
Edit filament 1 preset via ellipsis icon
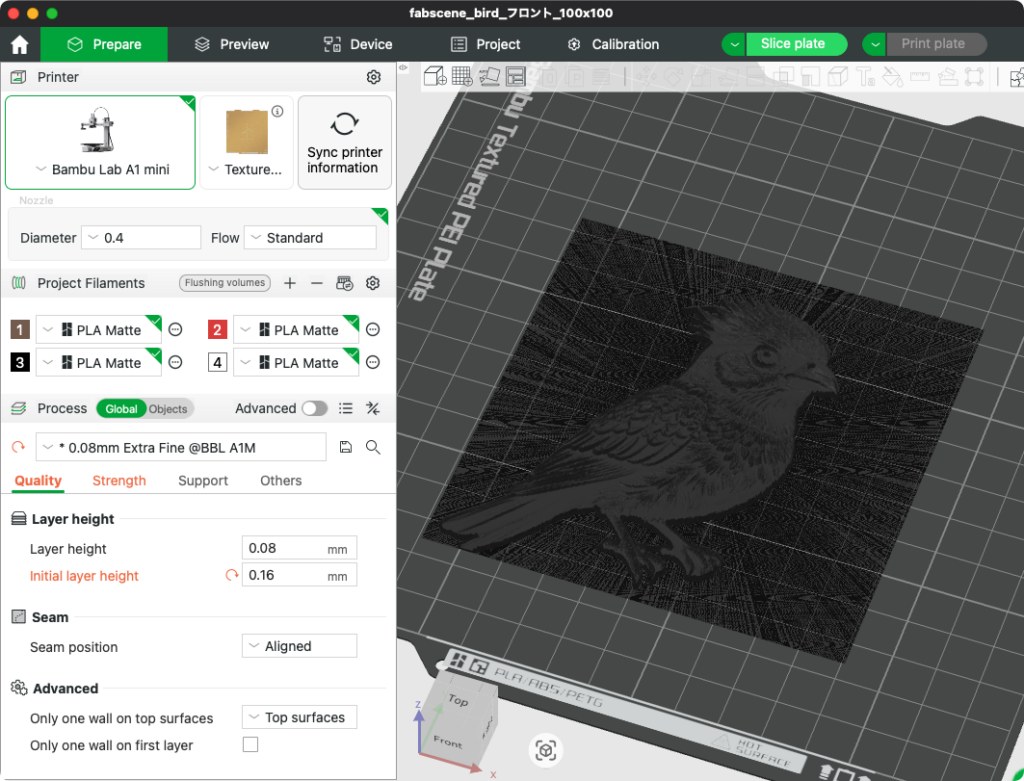pos(175,330)
